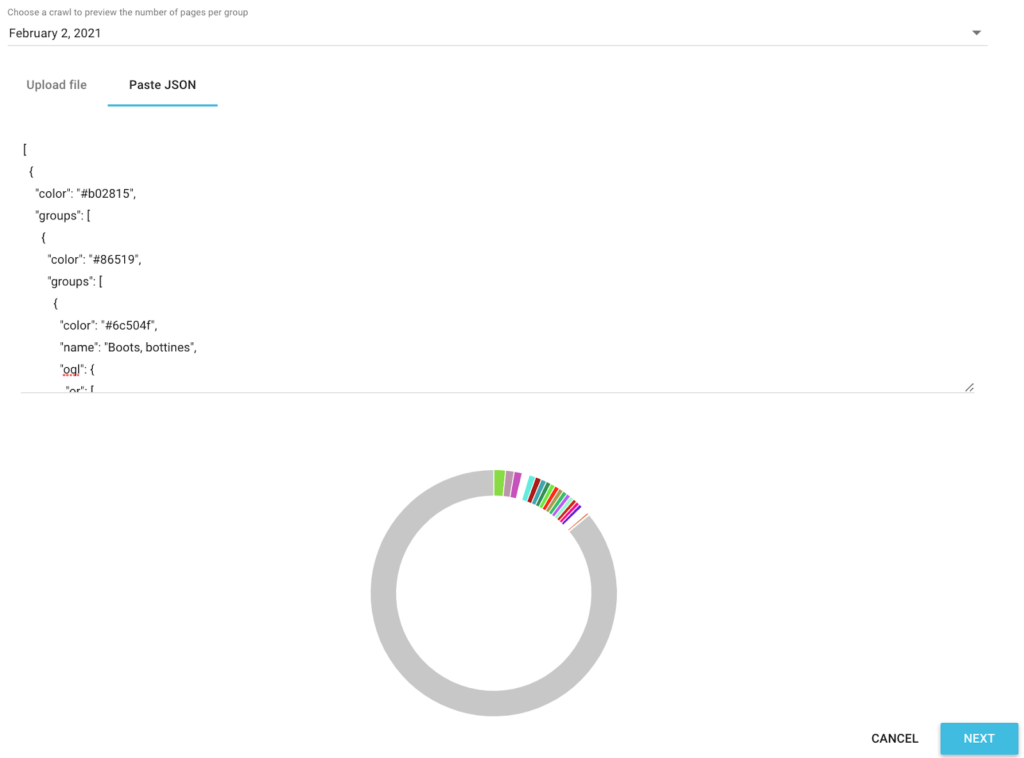Screen dimensions: 1024x758
Task: Click the dark red donut chart segment
Action: [x=535, y=490]
